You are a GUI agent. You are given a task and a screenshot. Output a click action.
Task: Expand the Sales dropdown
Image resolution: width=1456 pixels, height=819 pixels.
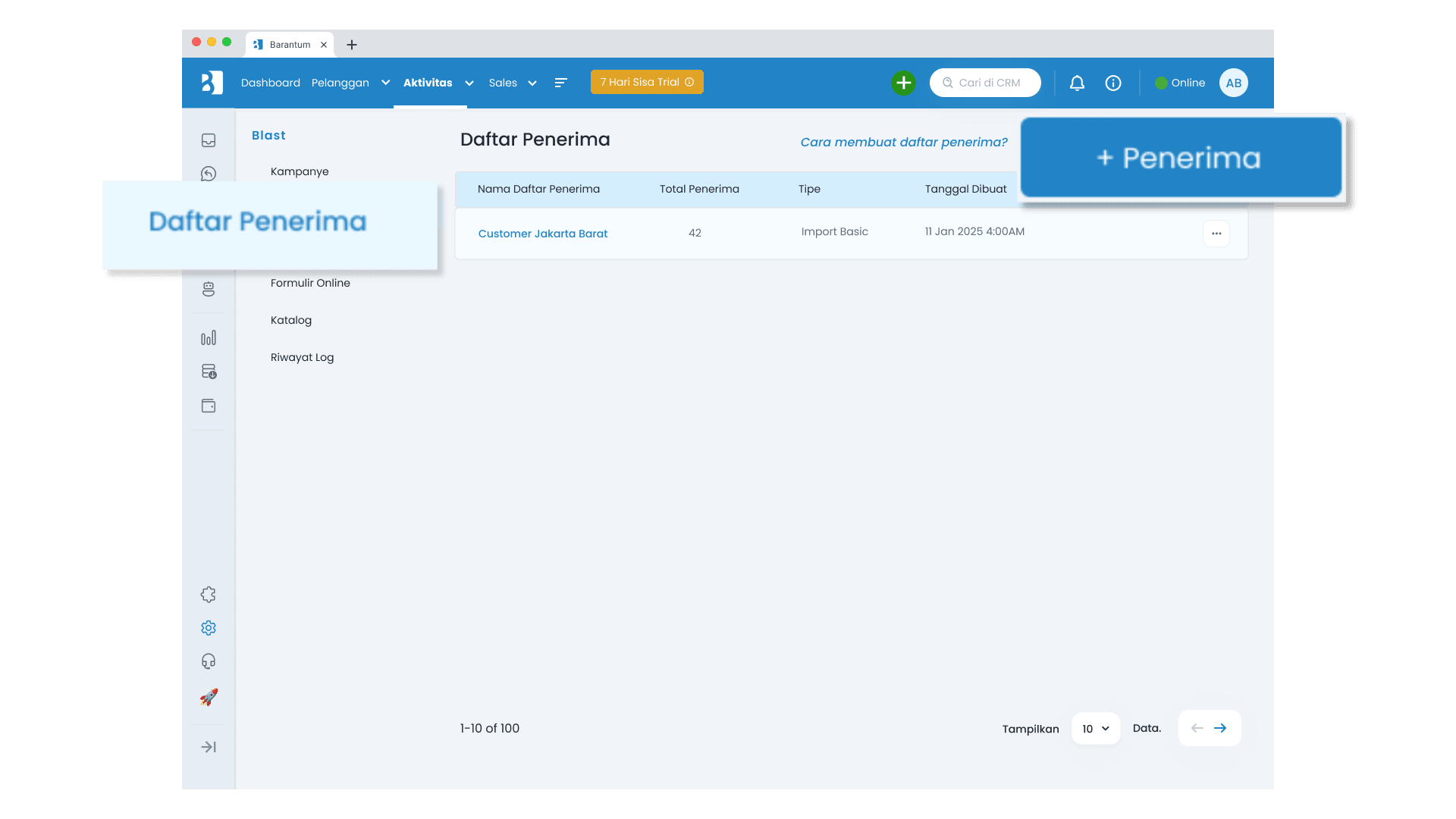click(532, 83)
